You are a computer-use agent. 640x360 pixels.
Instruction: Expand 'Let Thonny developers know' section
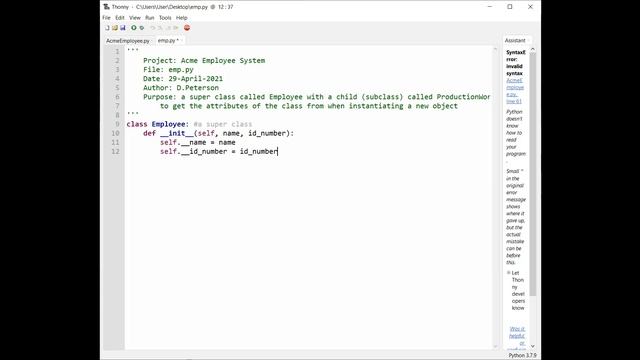[x=509, y=273]
